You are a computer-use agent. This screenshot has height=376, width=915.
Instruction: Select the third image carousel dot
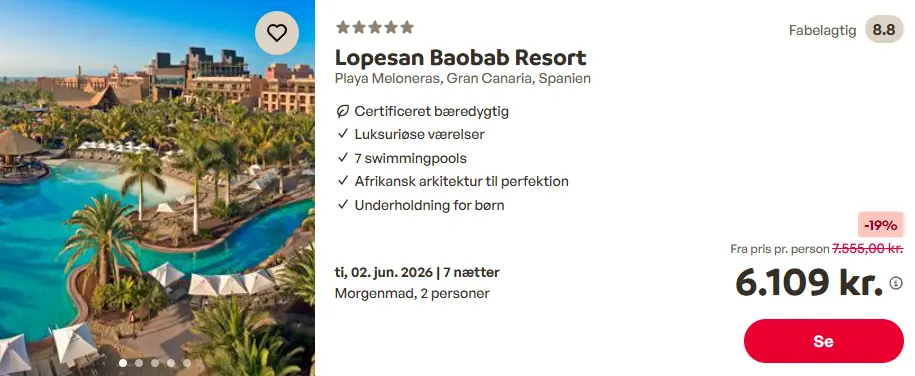click(x=155, y=363)
